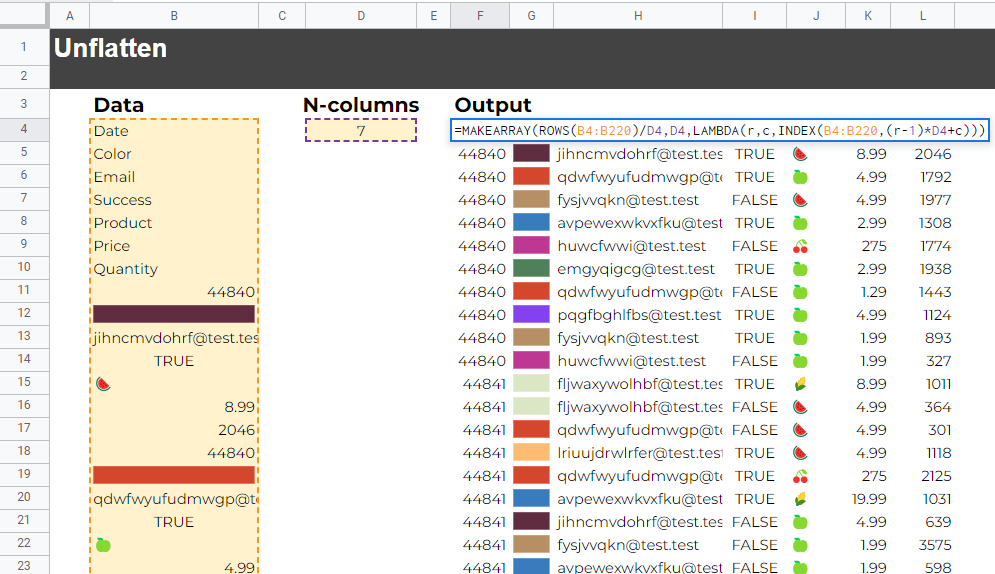The image size is (995, 574).
Task: Click watermelon icon in output row 5
Action: pos(800,154)
